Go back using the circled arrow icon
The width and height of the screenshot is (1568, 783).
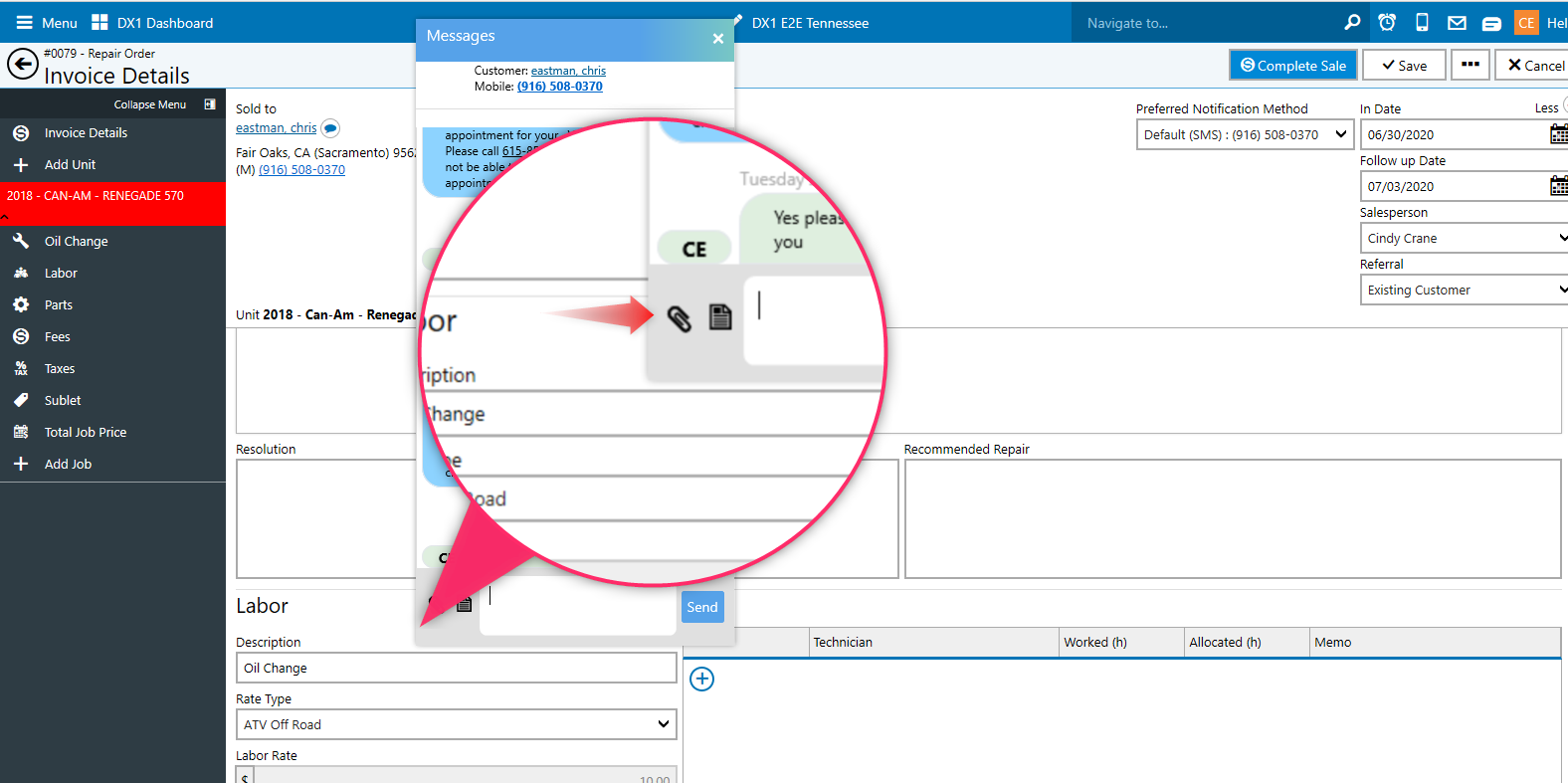[23, 64]
